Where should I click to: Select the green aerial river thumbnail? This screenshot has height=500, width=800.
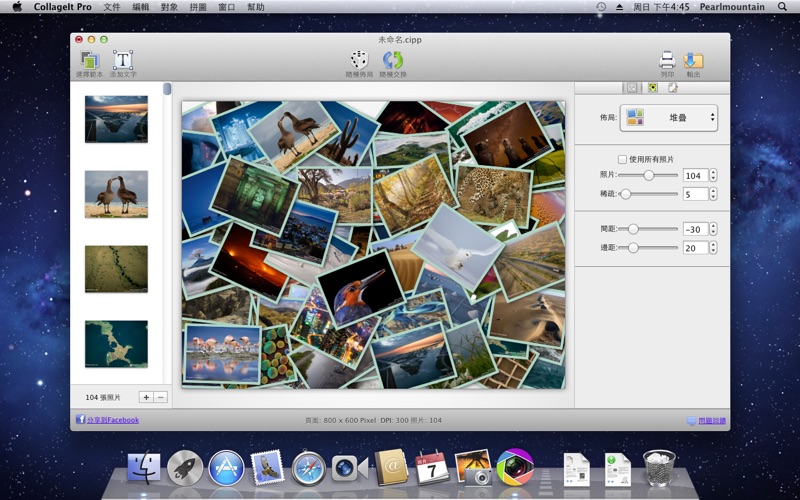pos(116,269)
